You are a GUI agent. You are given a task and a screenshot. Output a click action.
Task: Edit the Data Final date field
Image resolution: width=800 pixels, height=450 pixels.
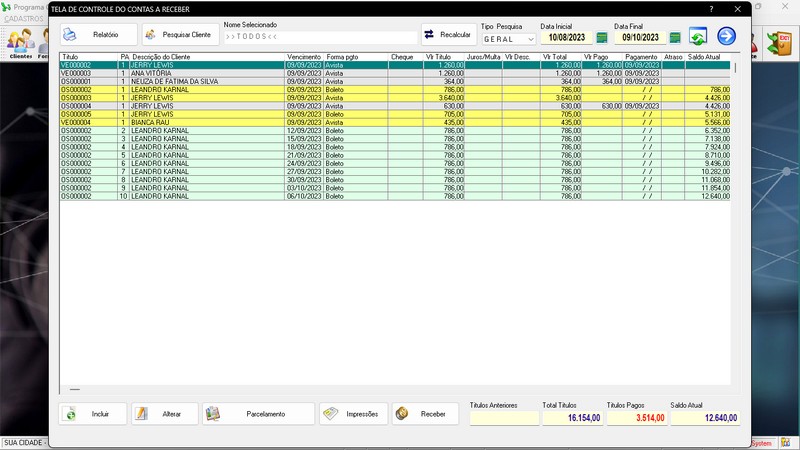click(640, 38)
